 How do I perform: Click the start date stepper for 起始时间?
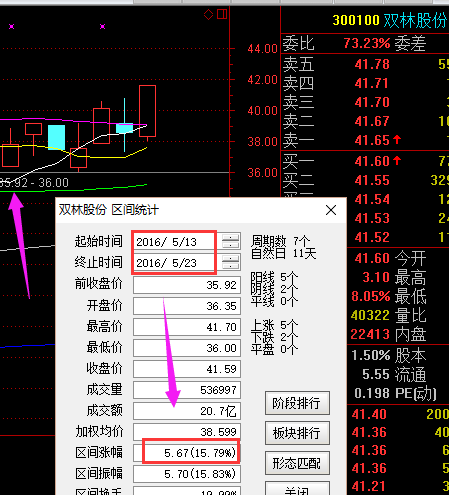231,241
